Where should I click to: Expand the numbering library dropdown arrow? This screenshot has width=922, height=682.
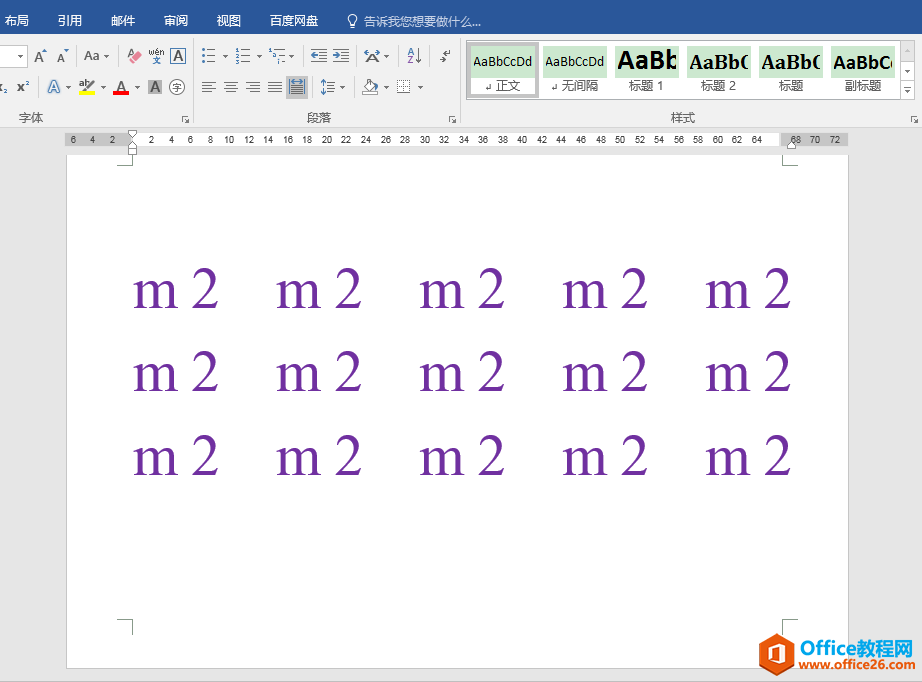pyautogui.click(x=259, y=56)
